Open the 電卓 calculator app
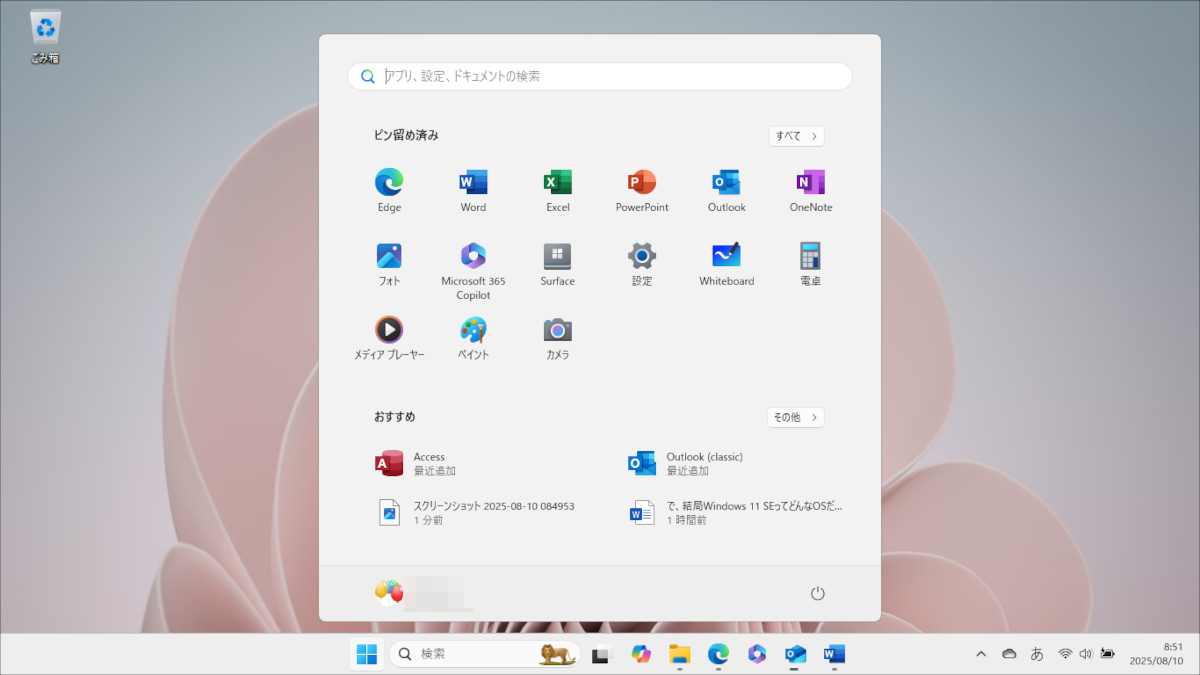 click(811, 264)
